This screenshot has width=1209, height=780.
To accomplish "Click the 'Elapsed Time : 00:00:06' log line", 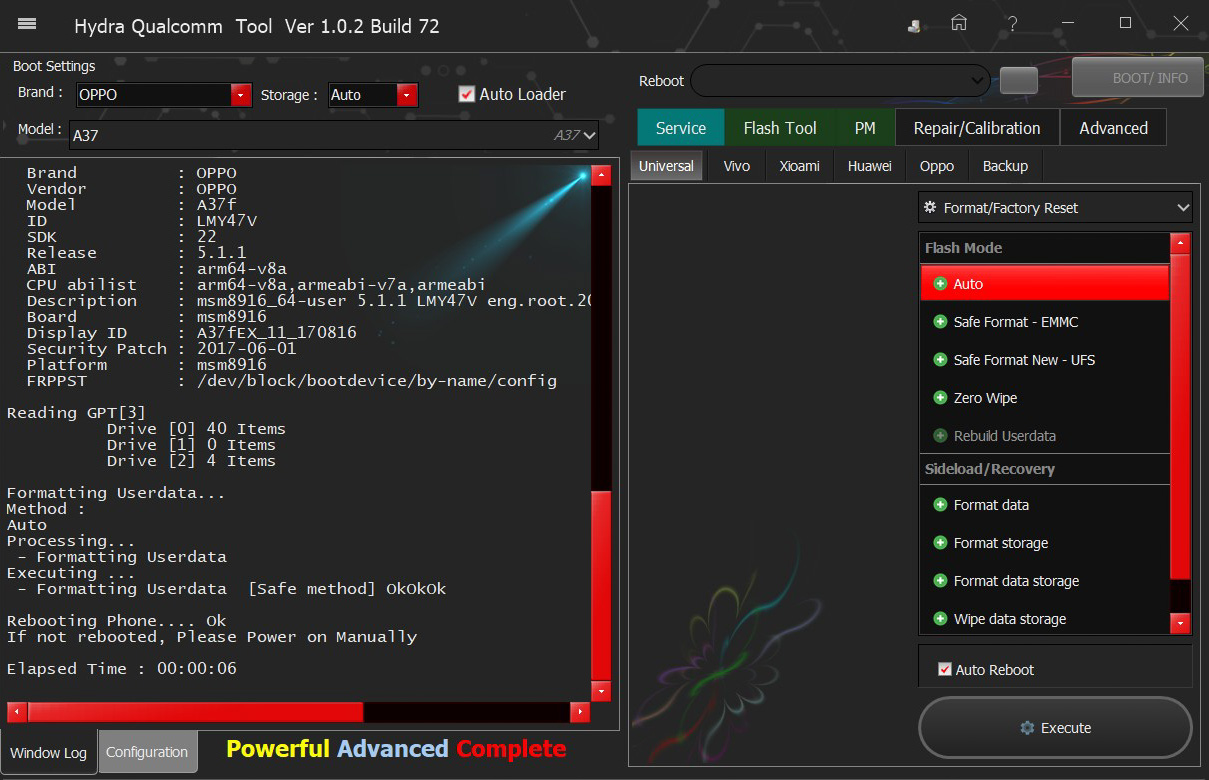I will coord(122,669).
